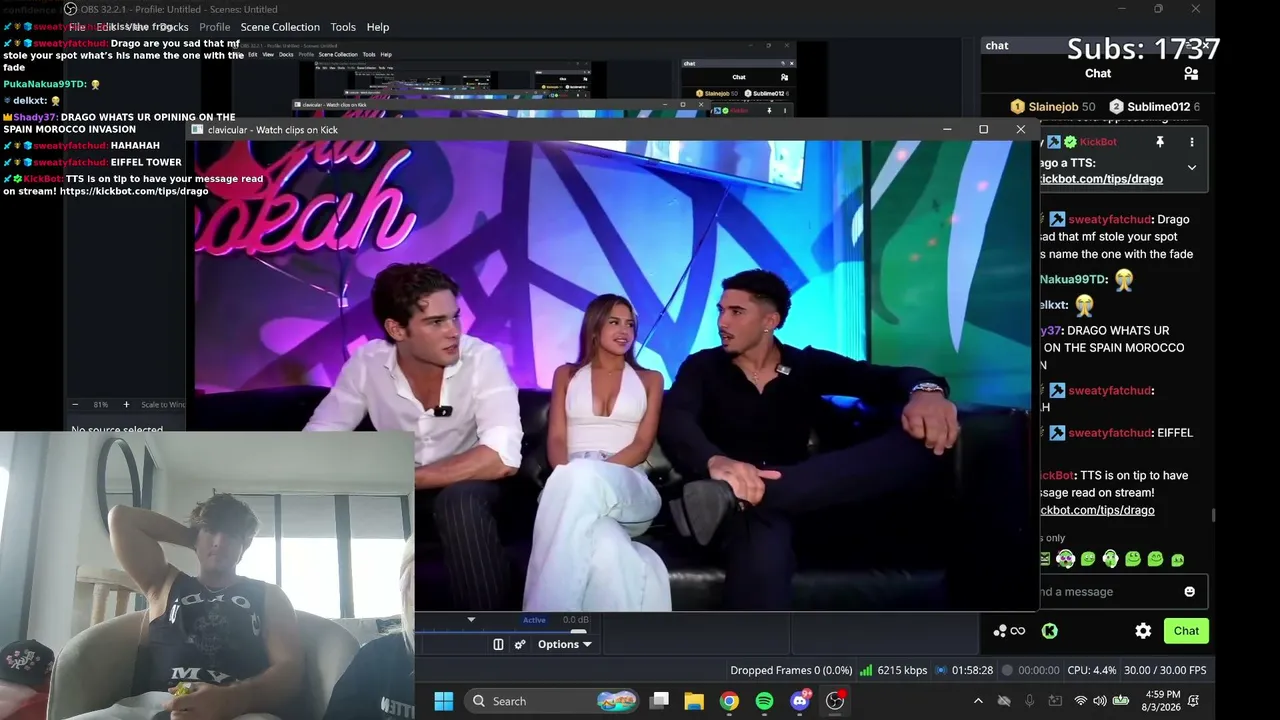Image resolution: width=1280 pixels, height=720 pixels.
Task: Click the CPU: 4.4% status entry
Action: [x=1092, y=670]
